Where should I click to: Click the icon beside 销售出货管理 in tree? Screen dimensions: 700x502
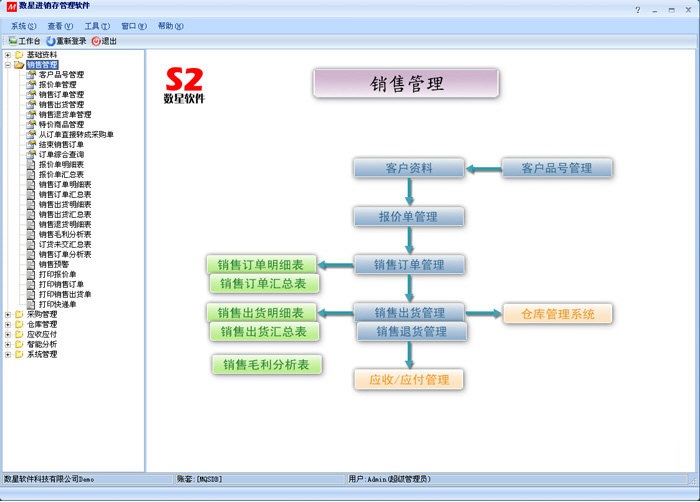[x=31, y=105]
